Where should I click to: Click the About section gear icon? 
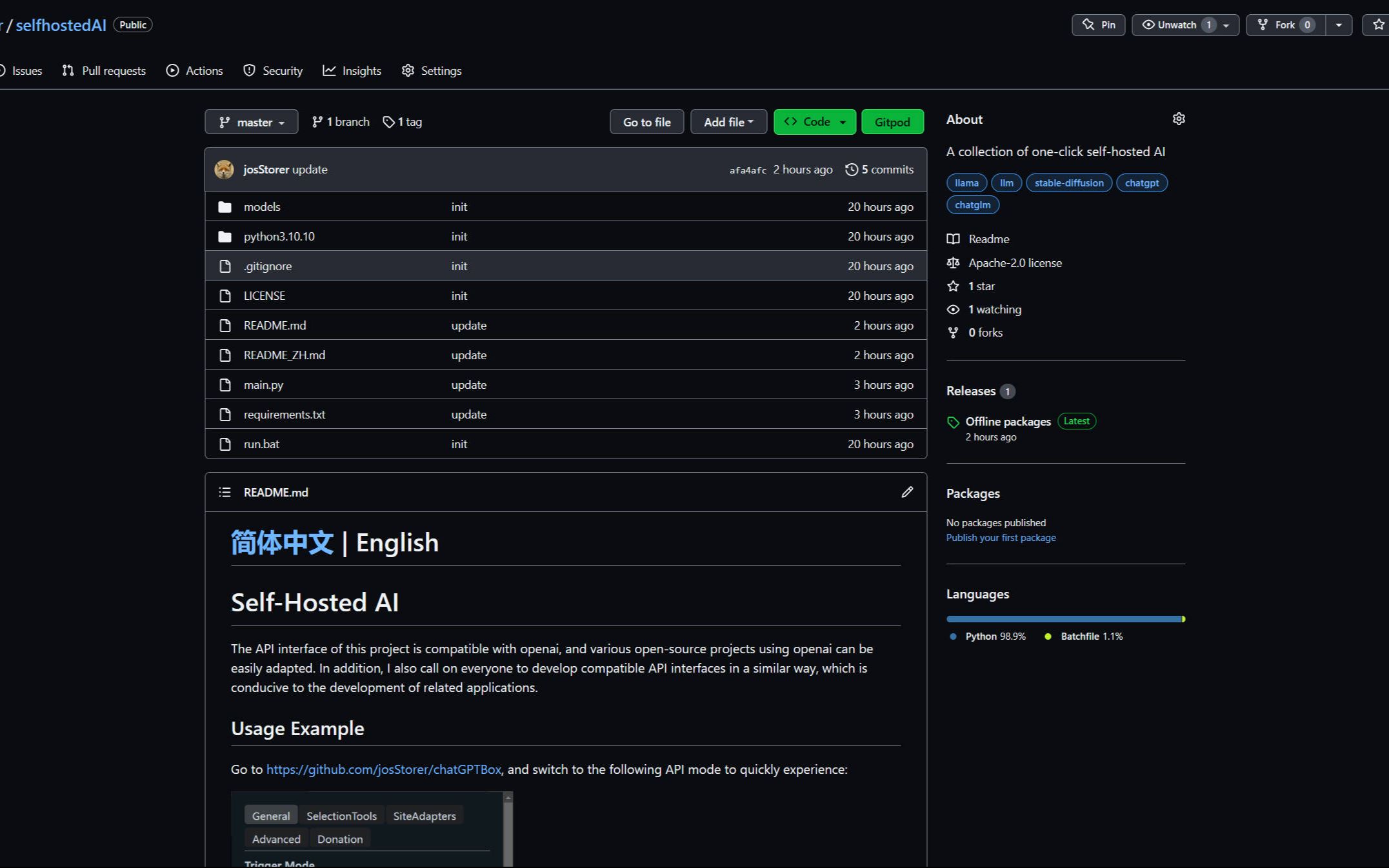tap(1178, 119)
